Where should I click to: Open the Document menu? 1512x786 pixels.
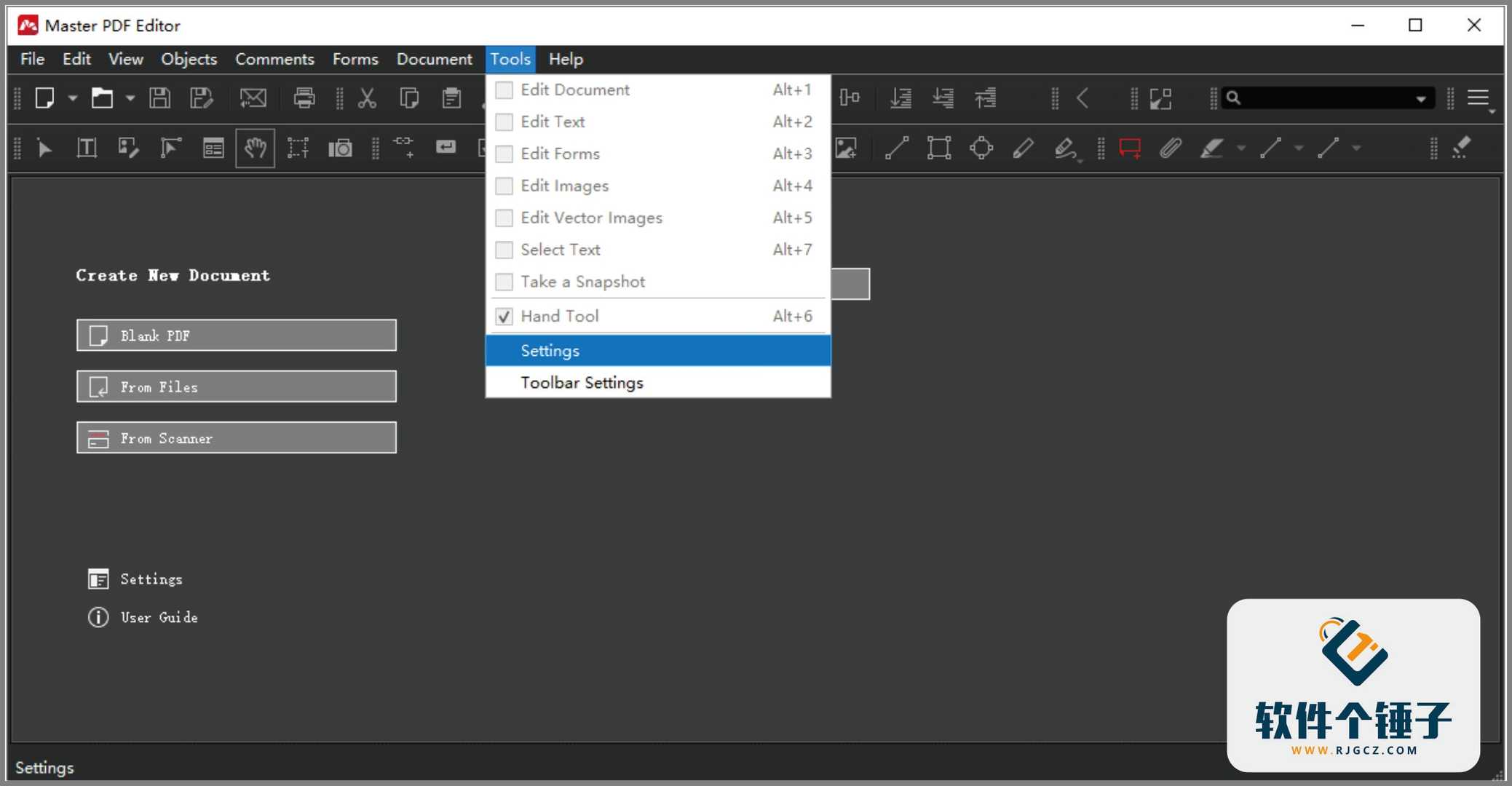tap(435, 59)
